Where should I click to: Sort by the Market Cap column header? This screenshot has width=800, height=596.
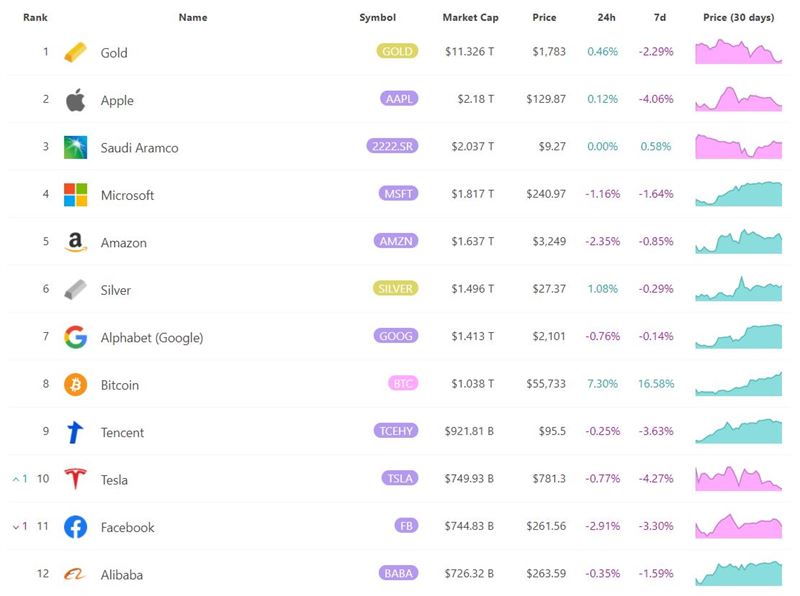470,17
